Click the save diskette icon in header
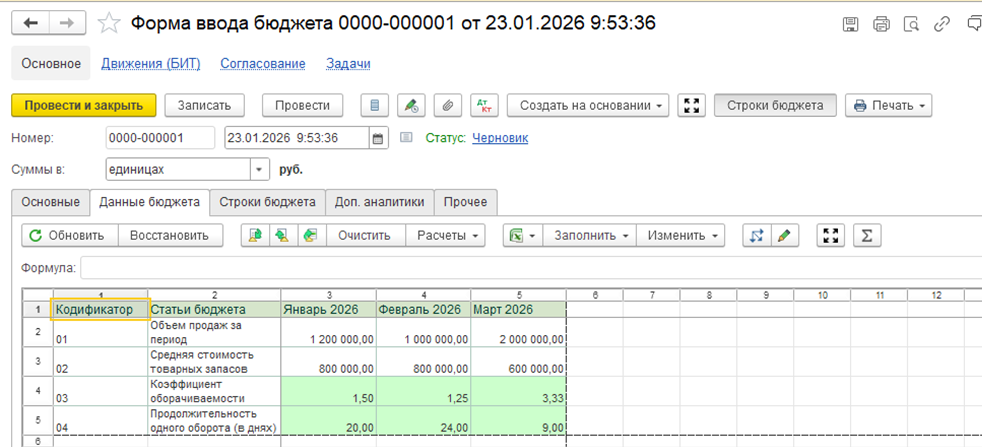 pyautogui.click(x=851, y=24)
